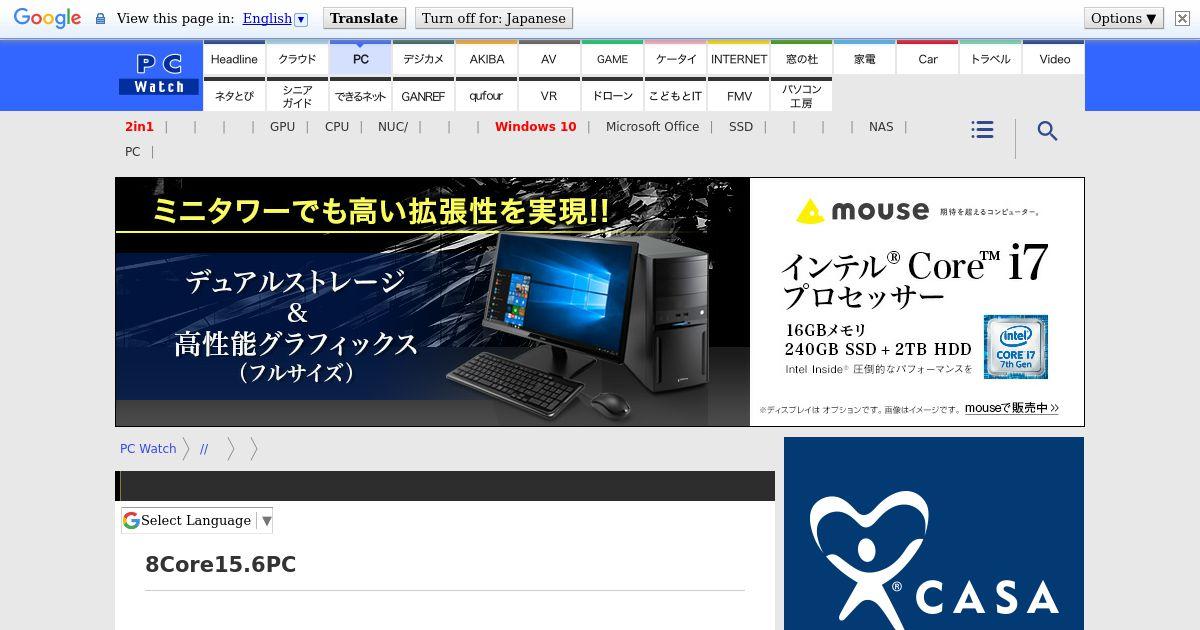Screen dimensions: 1200x630
Task: Open the FMV tab
Action: [738, 95]
